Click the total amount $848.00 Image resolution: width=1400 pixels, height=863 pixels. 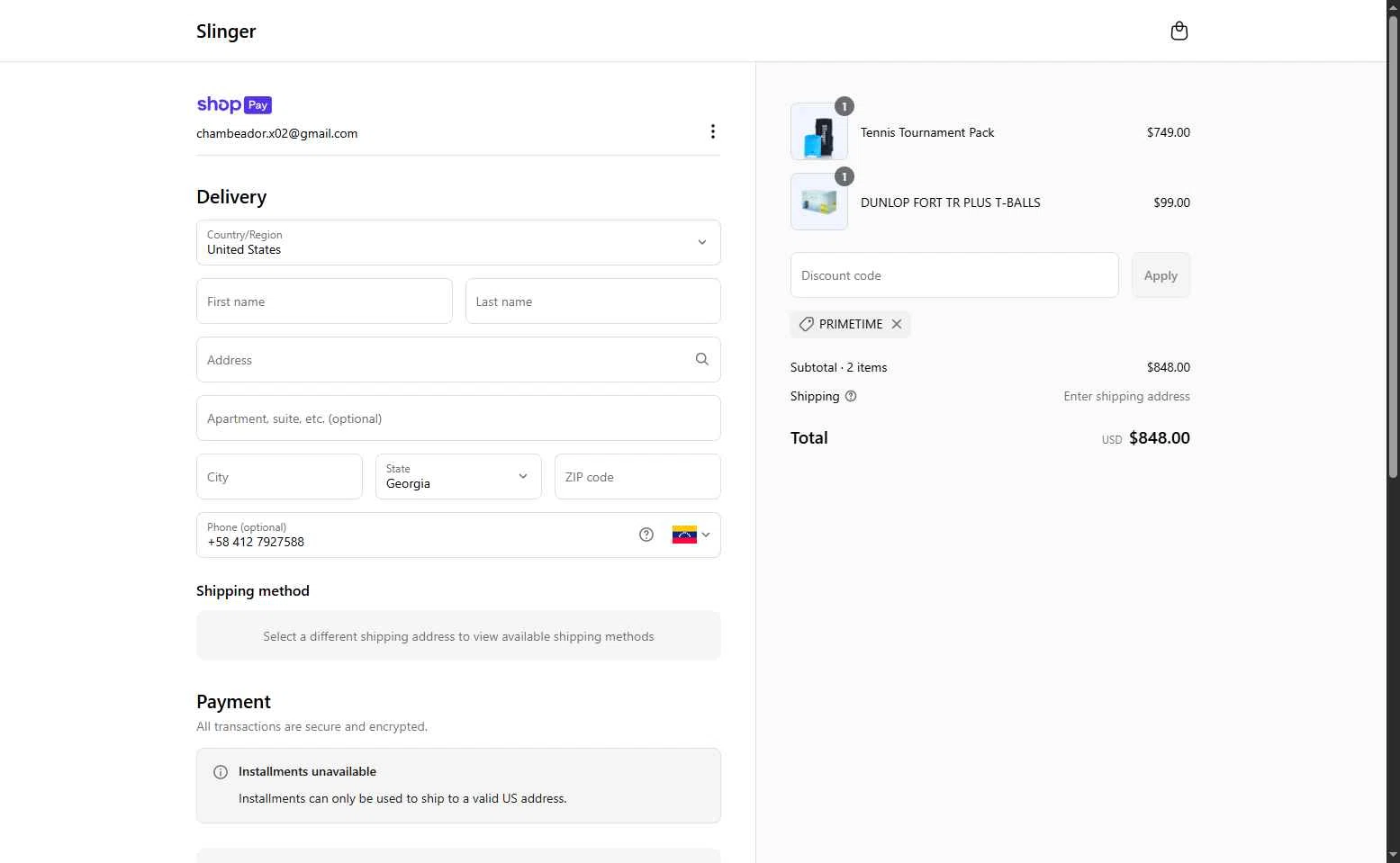pos(1160,437)
